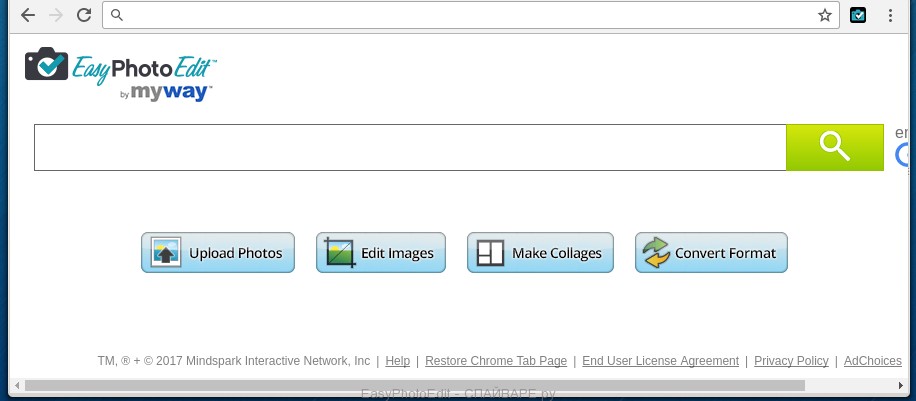Open the Privacy Policy link
The width and height of the screenshot is (916, 401).
pos(791,361)
